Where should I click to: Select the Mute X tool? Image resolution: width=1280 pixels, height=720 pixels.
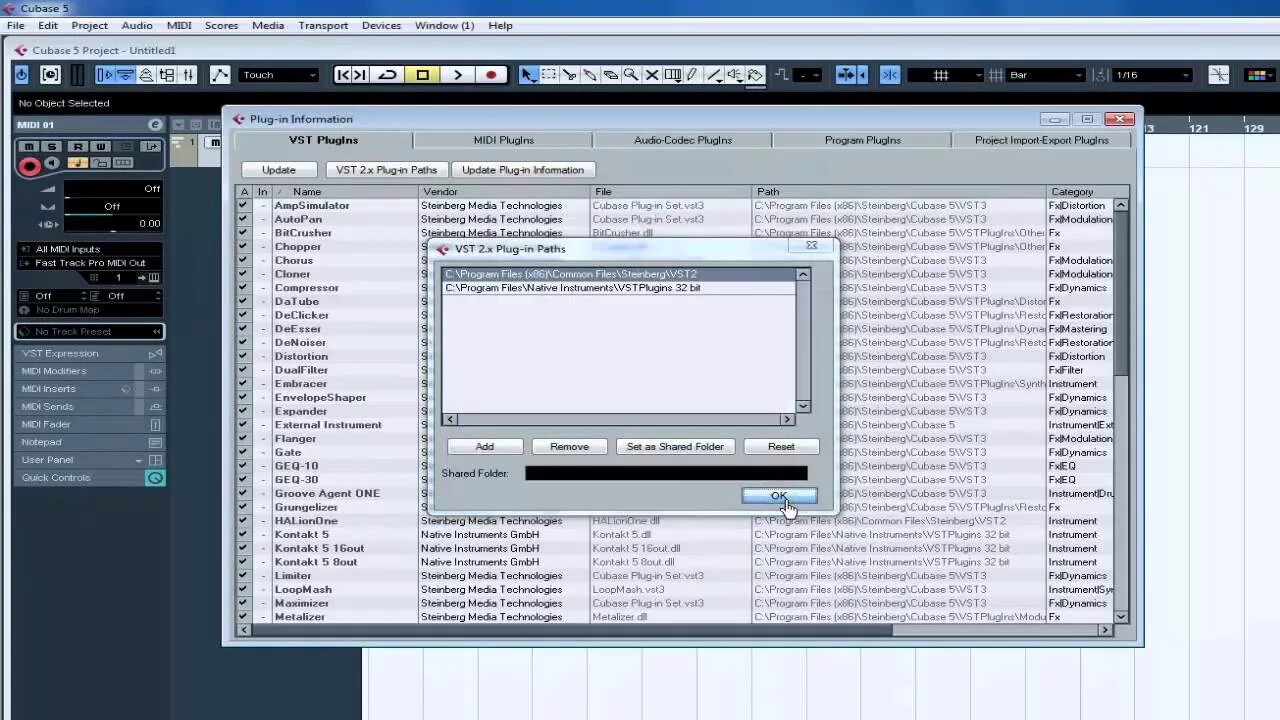[652, 75]
